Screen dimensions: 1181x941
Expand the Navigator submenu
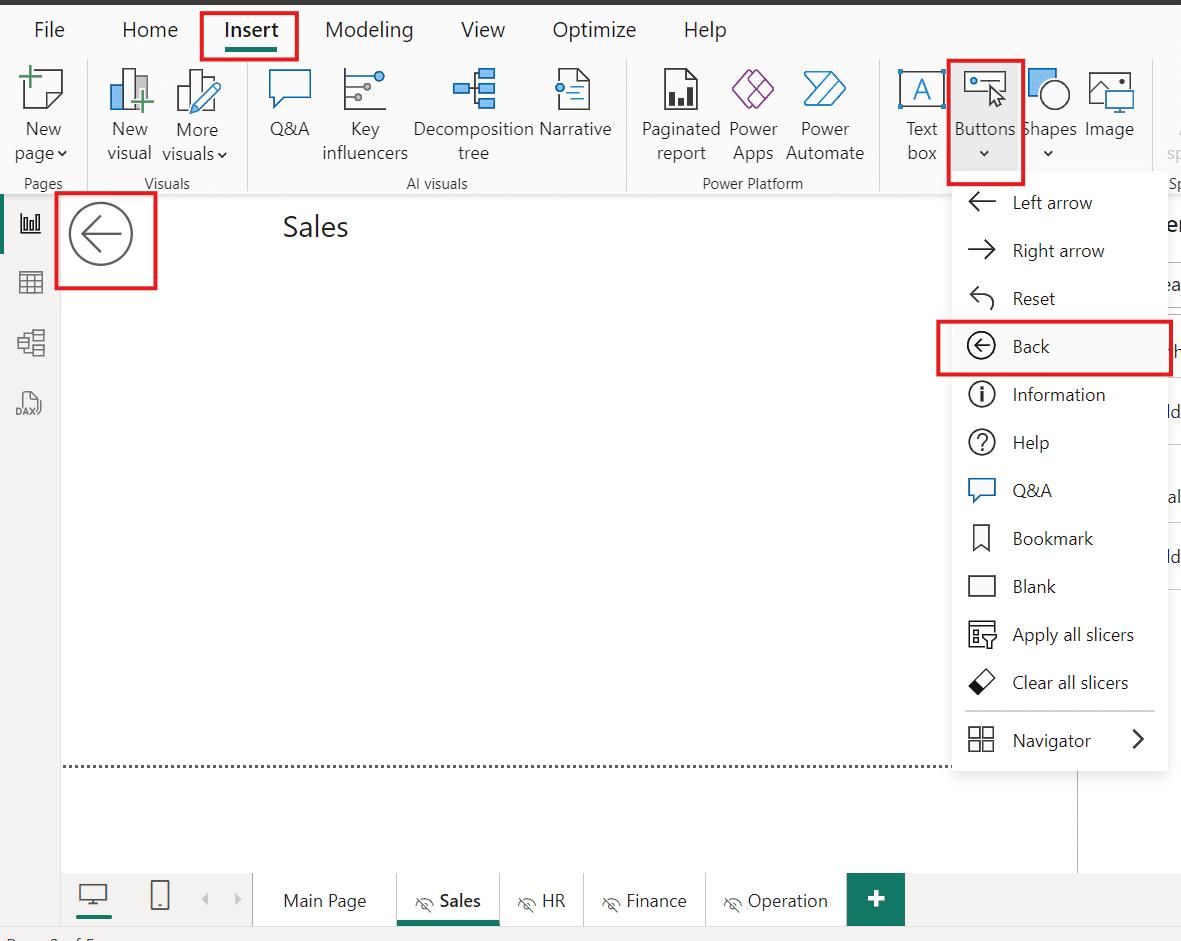pos(1137,740)
